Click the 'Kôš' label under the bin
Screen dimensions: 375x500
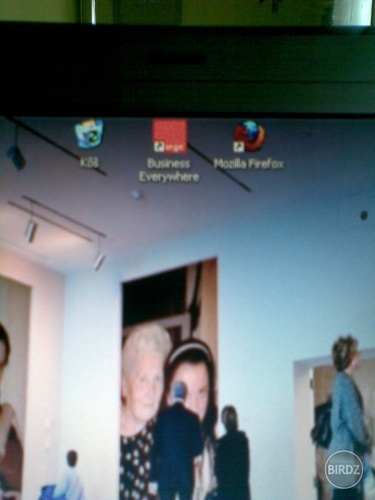[89, 163]
